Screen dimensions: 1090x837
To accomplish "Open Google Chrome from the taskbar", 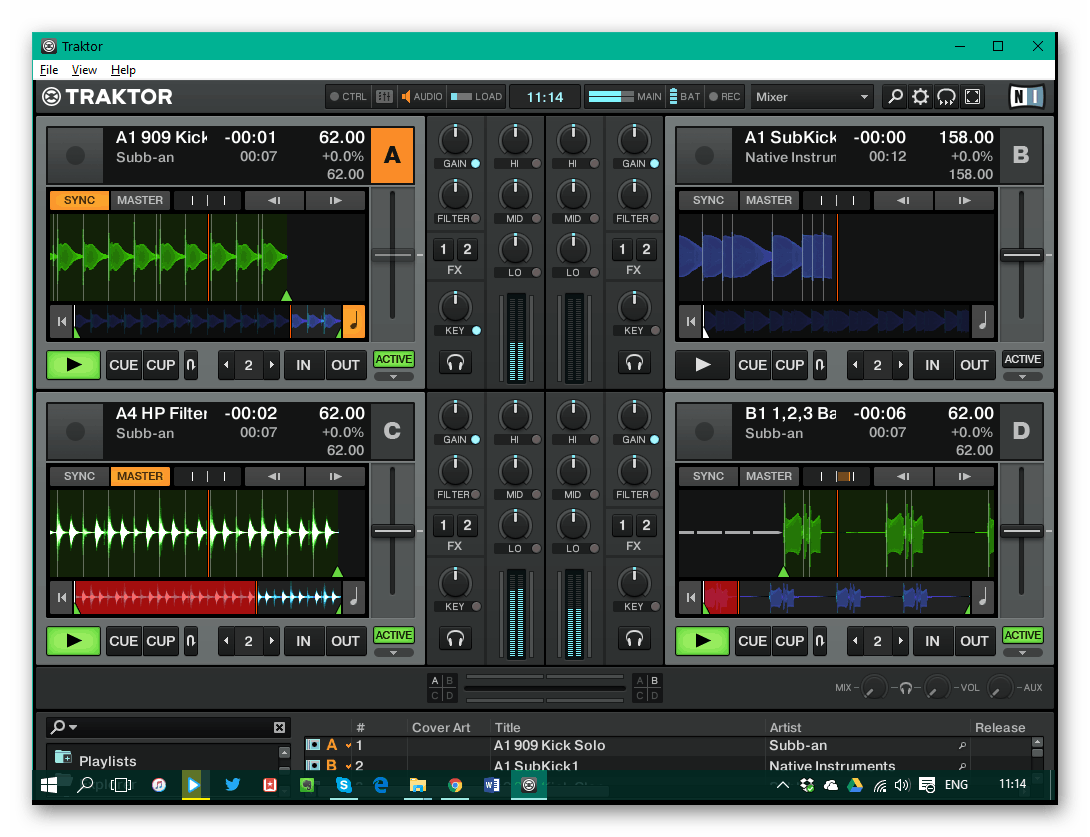I will click(x=455, y=785).
